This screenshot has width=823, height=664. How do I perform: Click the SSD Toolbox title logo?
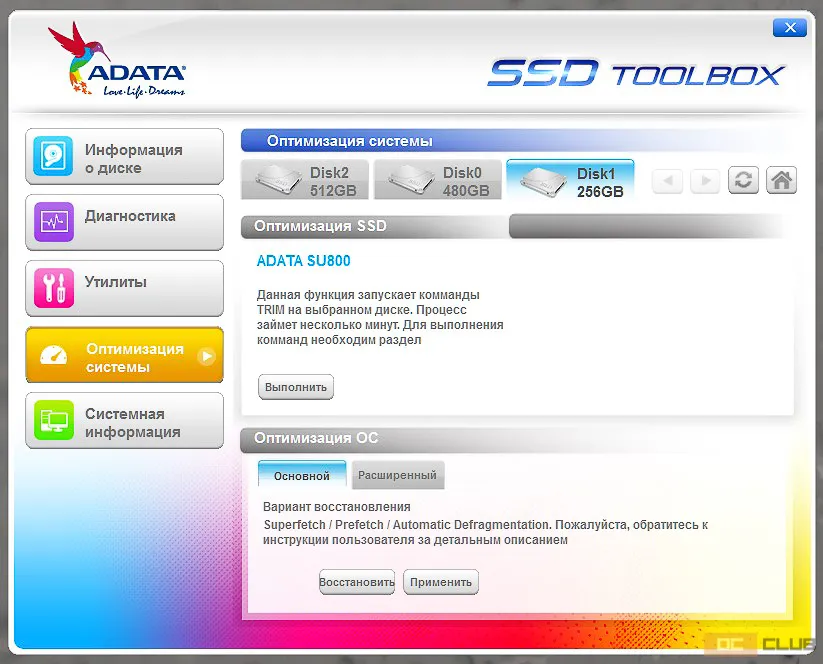[636, 73]
